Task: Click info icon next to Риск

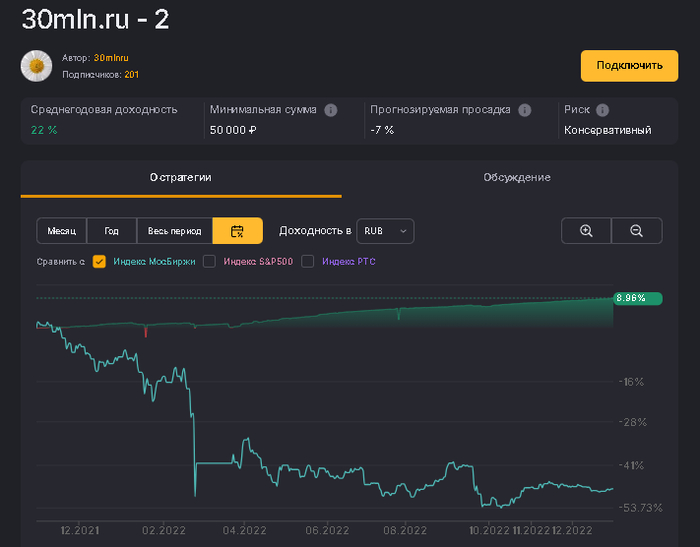Action: (x=603, y=110)
